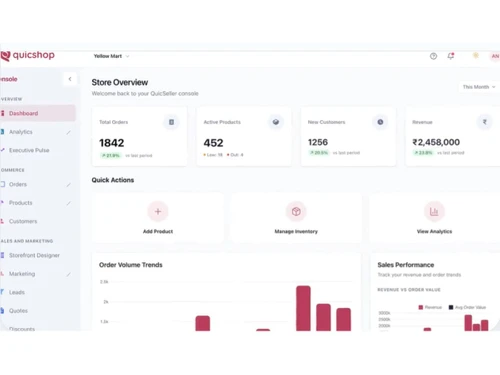Toggle the sun theme icon
This screenshot has height=375, width=500.
point(476,56)
